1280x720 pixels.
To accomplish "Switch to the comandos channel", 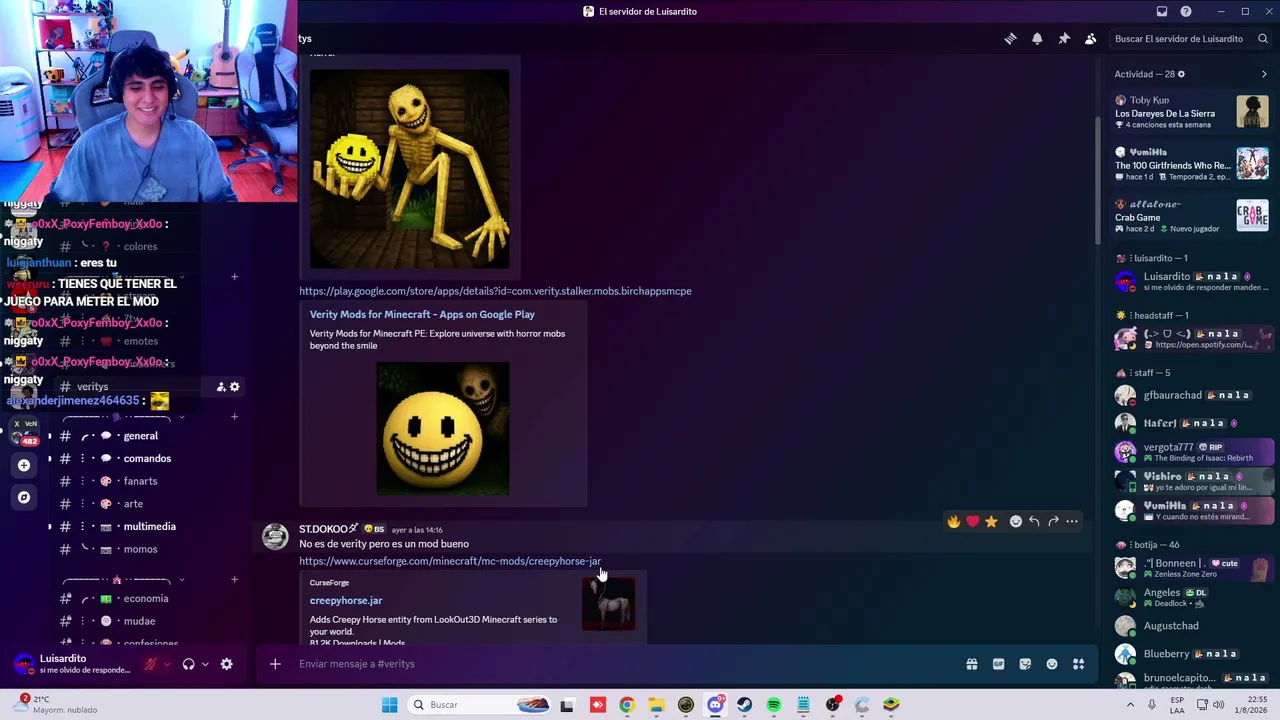I will (x=148, y=459).
